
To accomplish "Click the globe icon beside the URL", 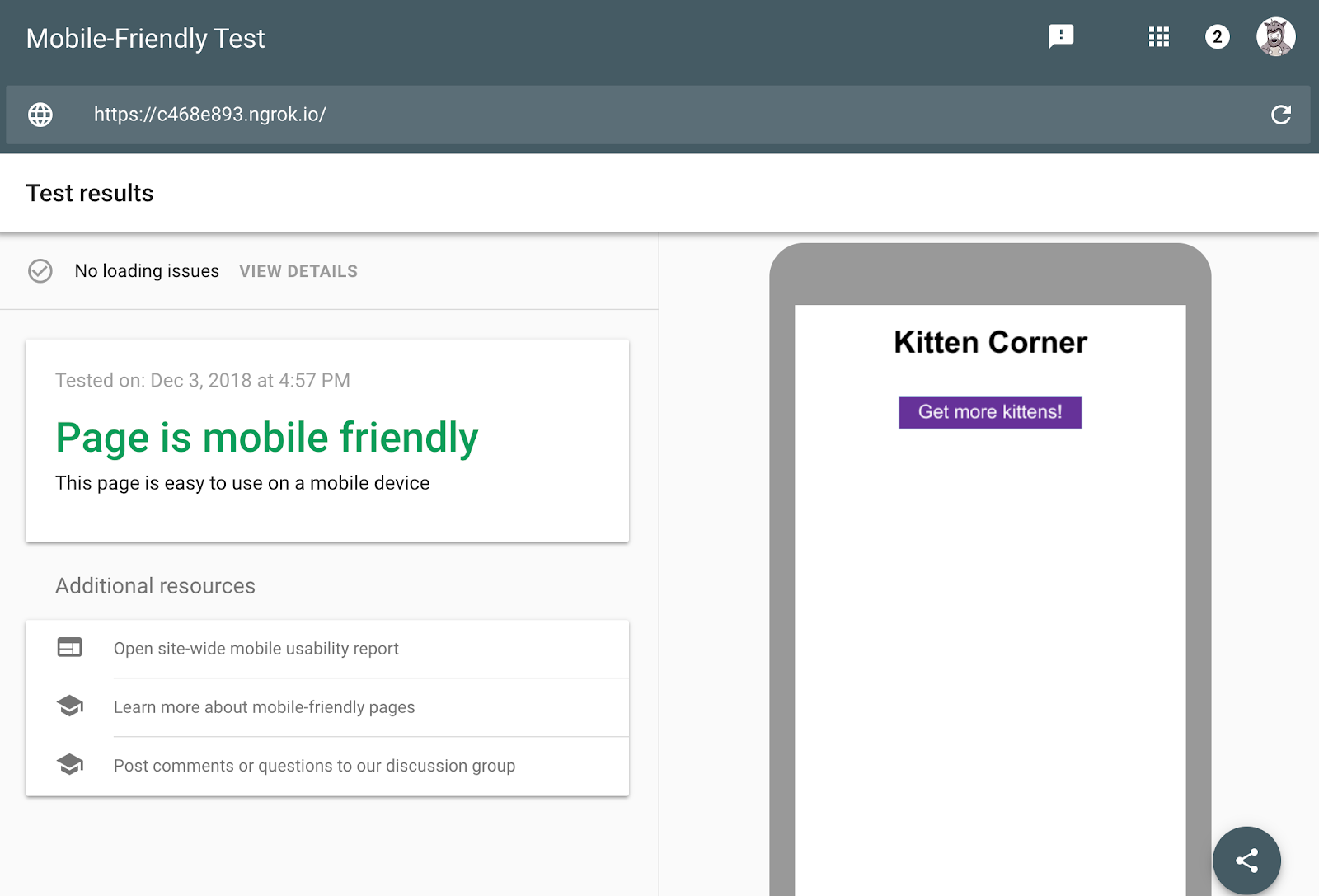I will pos(39,115).
